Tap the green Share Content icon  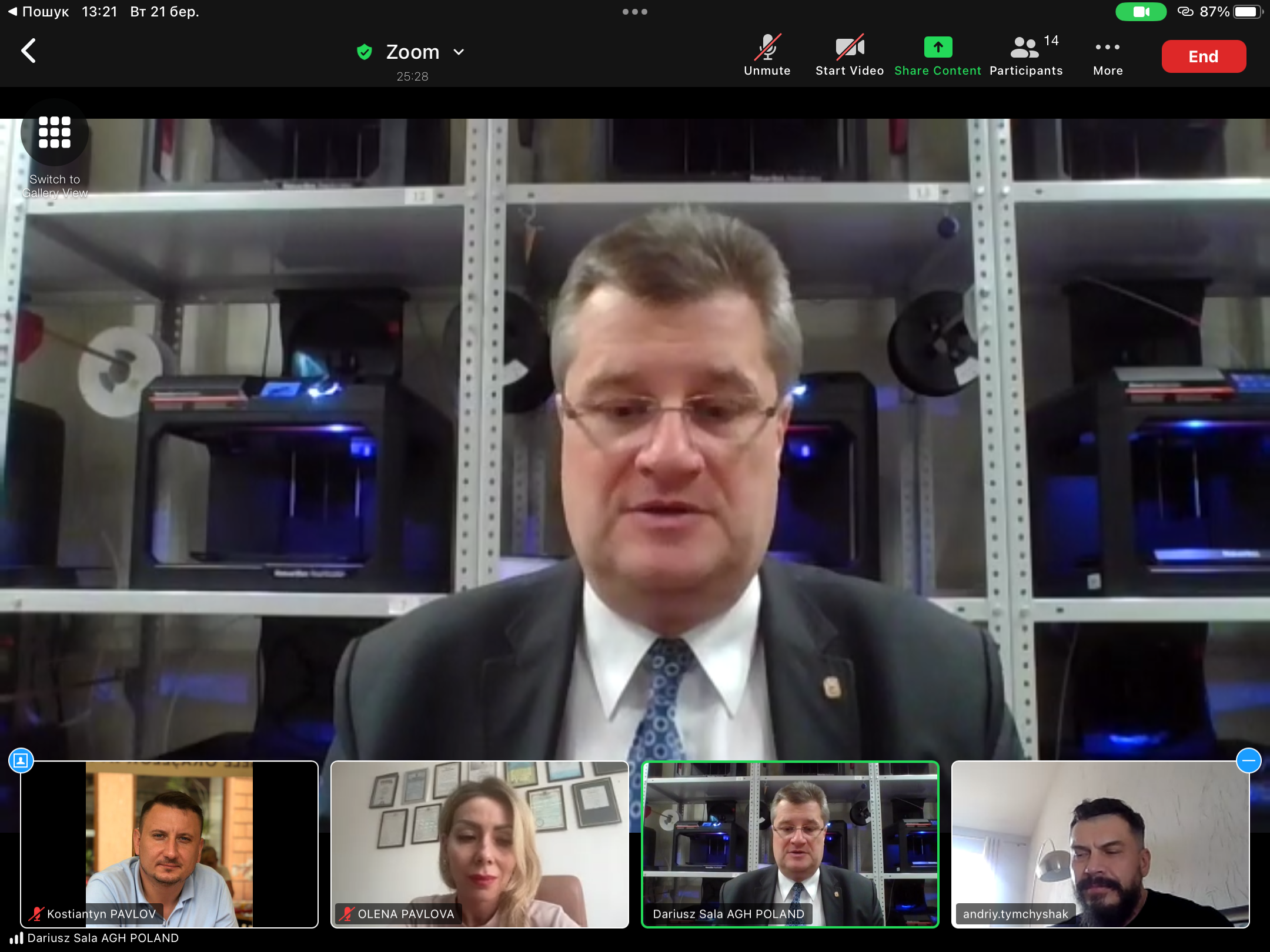coord(938,48)
